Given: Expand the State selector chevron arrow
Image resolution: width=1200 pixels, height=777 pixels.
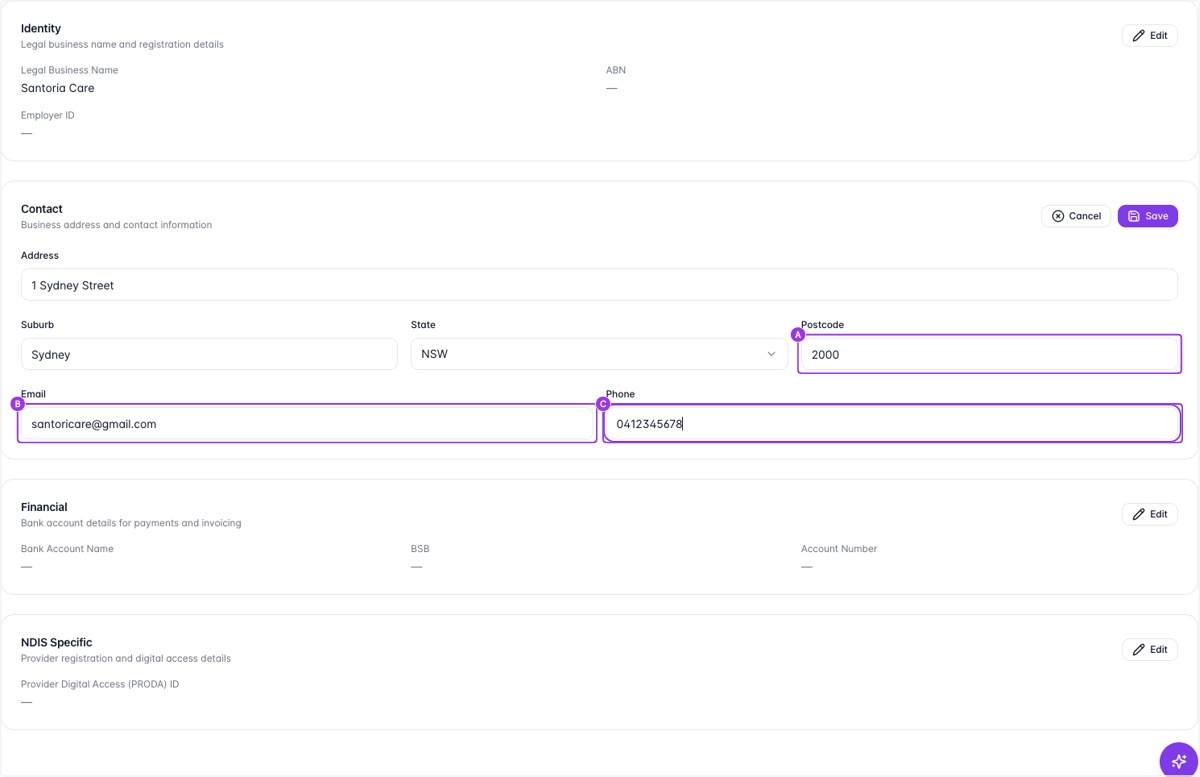Looking at the screenshot, I should [771, 354].
